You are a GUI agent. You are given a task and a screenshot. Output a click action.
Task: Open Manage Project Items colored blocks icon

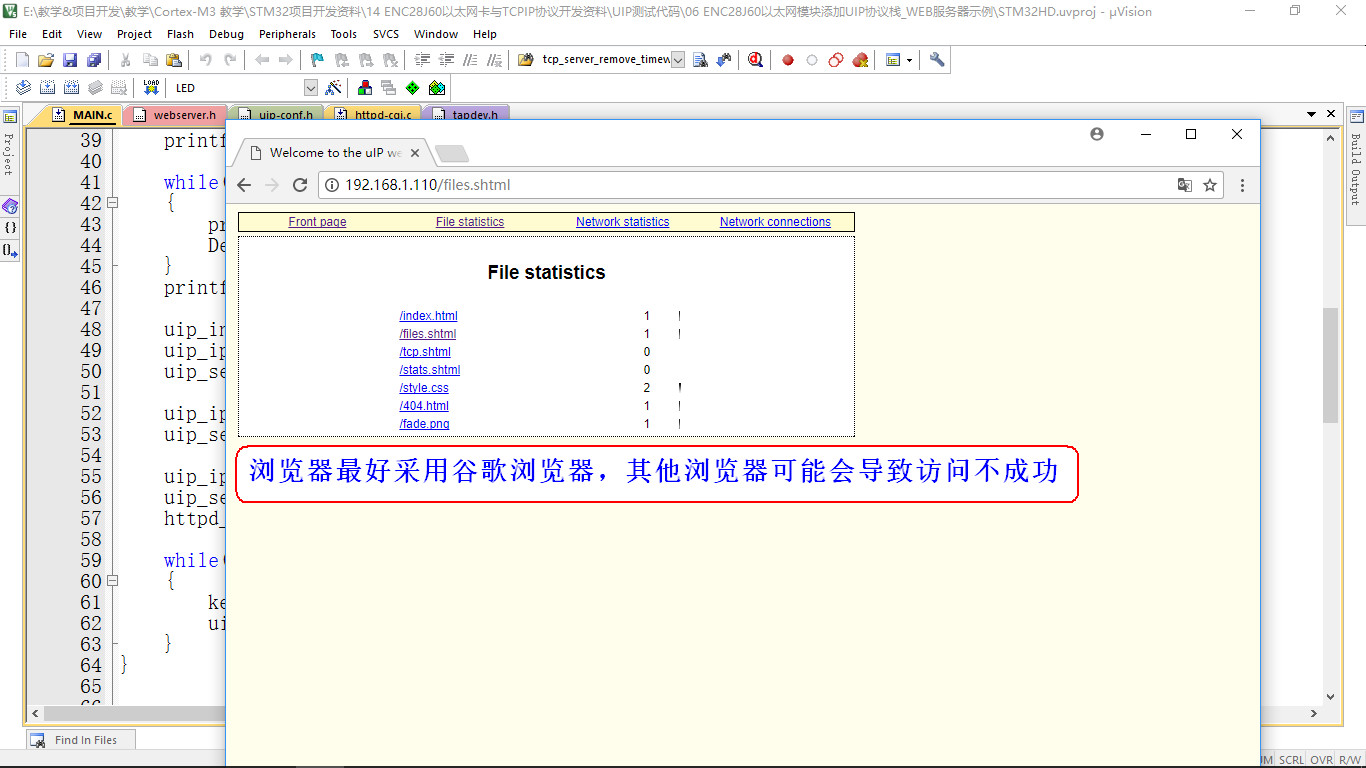(x=364, y=88)
